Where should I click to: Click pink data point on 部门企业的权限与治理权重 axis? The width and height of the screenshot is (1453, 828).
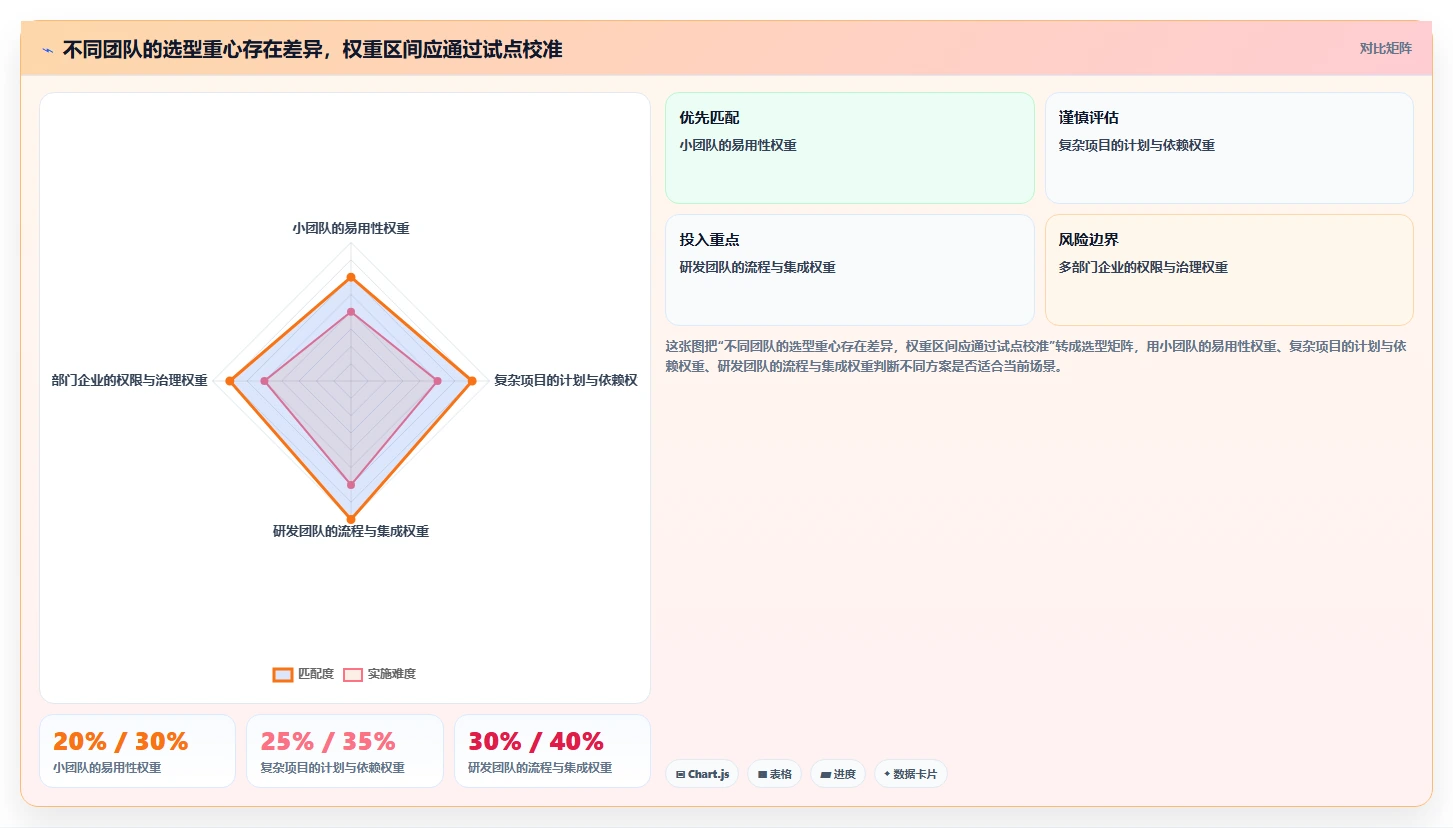click(265, 381)
